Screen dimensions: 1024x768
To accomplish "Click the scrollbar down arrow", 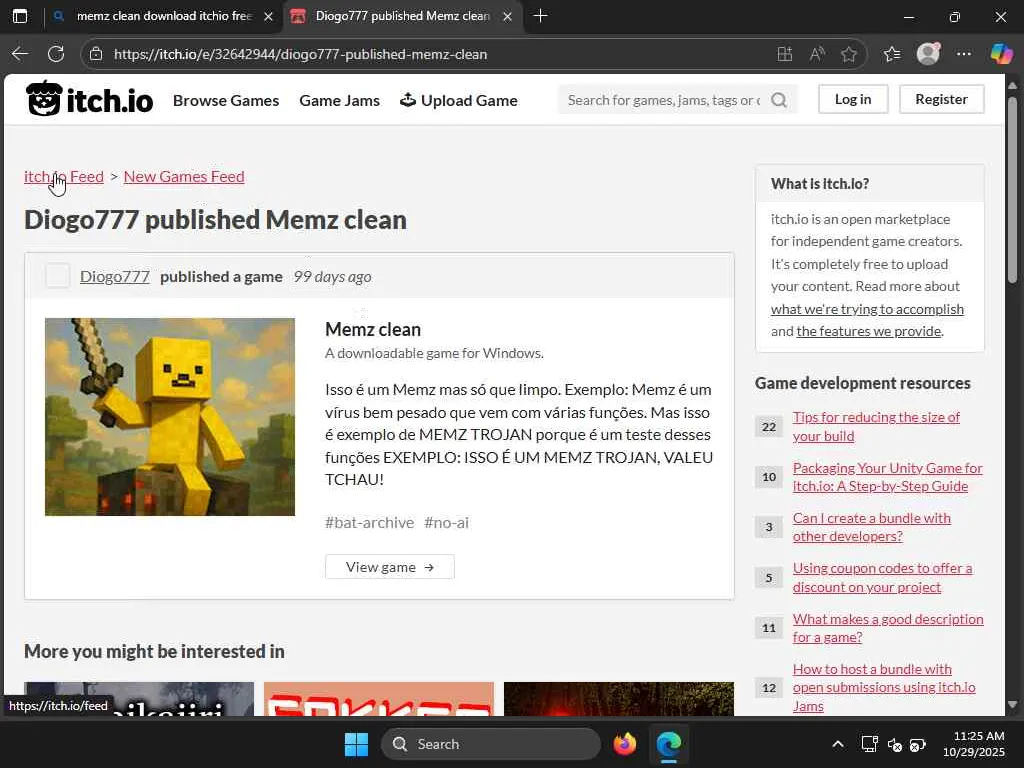I will 1012,705.
